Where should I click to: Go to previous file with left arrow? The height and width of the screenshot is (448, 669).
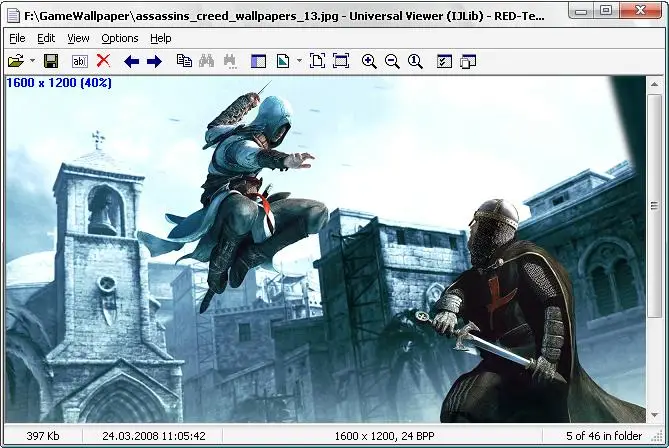131,61
